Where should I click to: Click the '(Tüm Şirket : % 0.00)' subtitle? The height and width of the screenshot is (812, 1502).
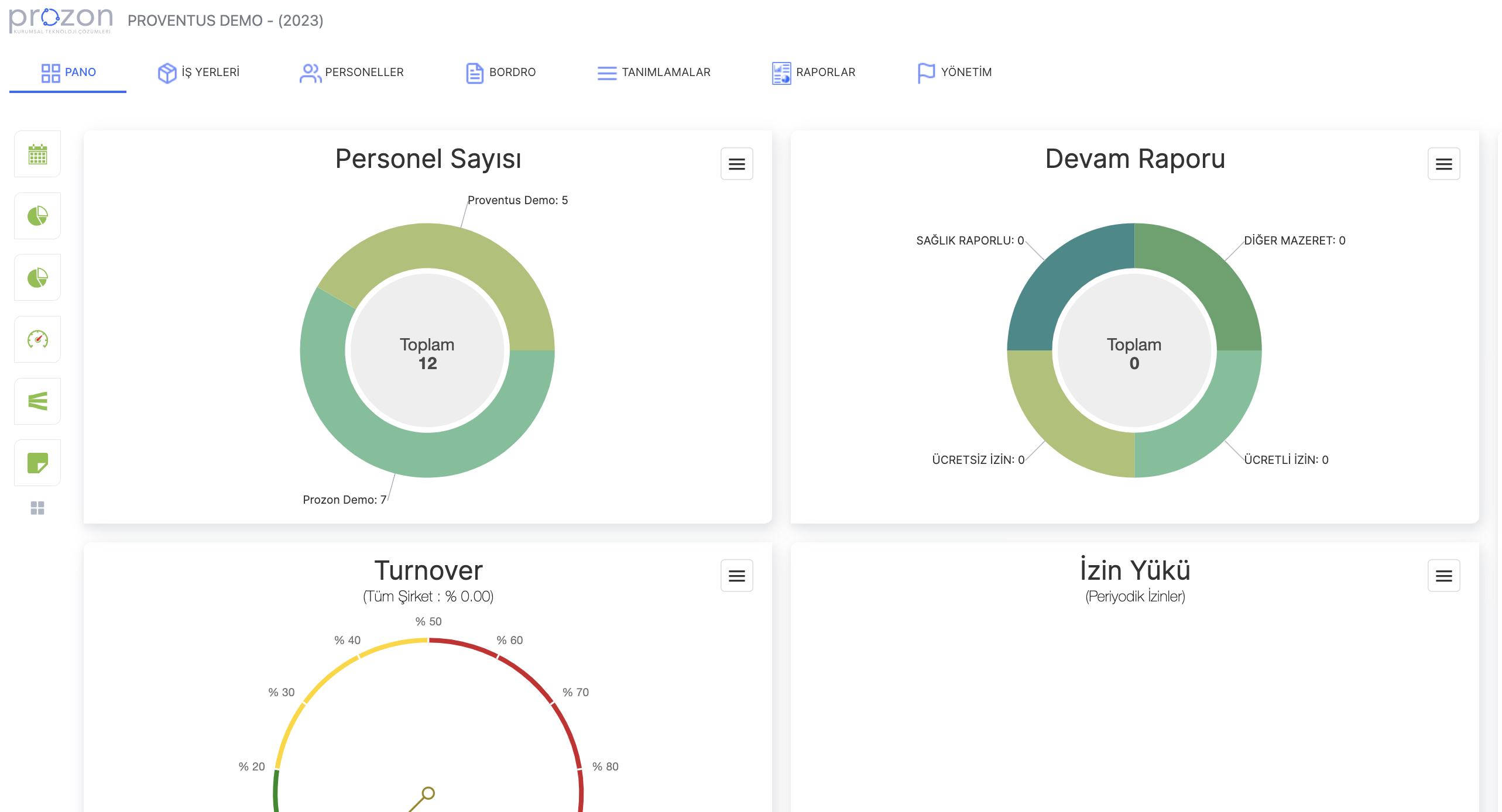coord(428,596)
